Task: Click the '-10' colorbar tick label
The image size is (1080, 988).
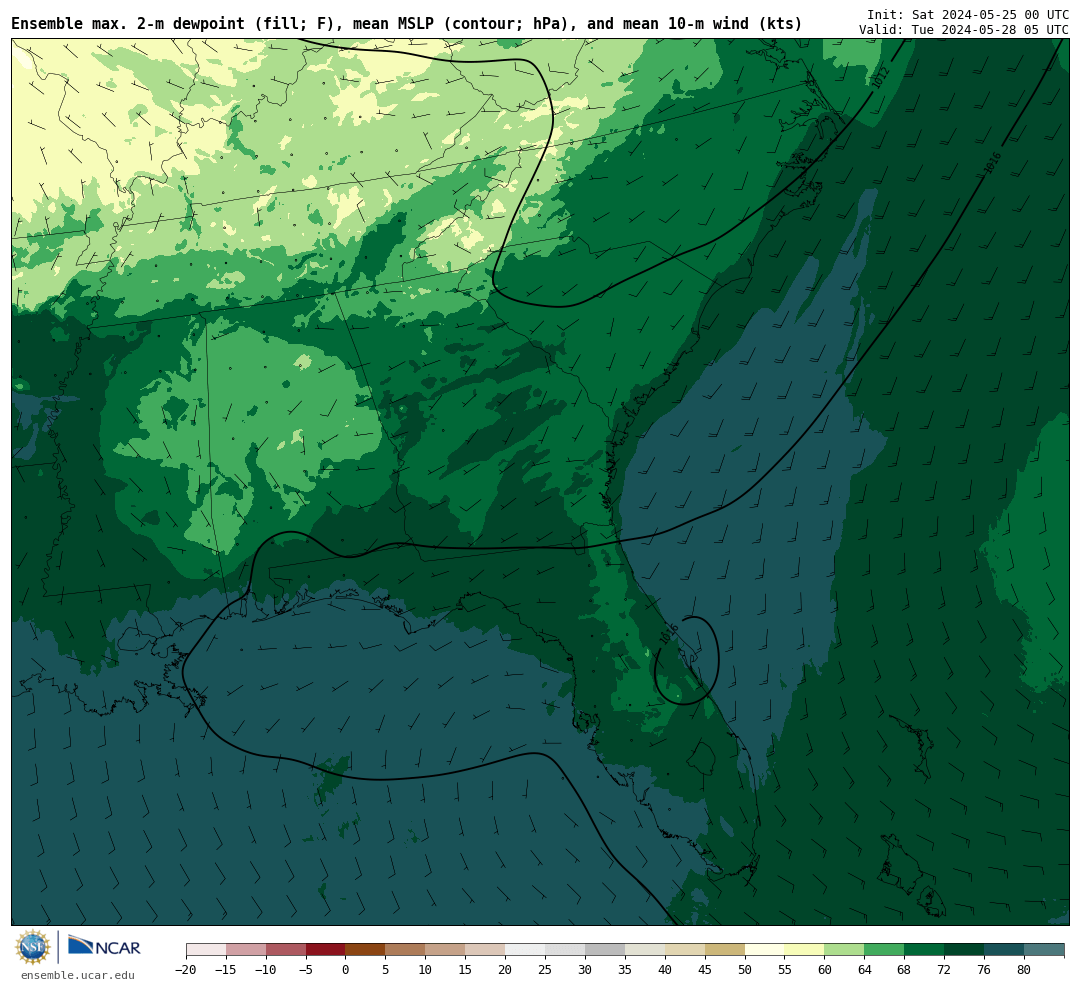Action: click(x=265, y=970)
